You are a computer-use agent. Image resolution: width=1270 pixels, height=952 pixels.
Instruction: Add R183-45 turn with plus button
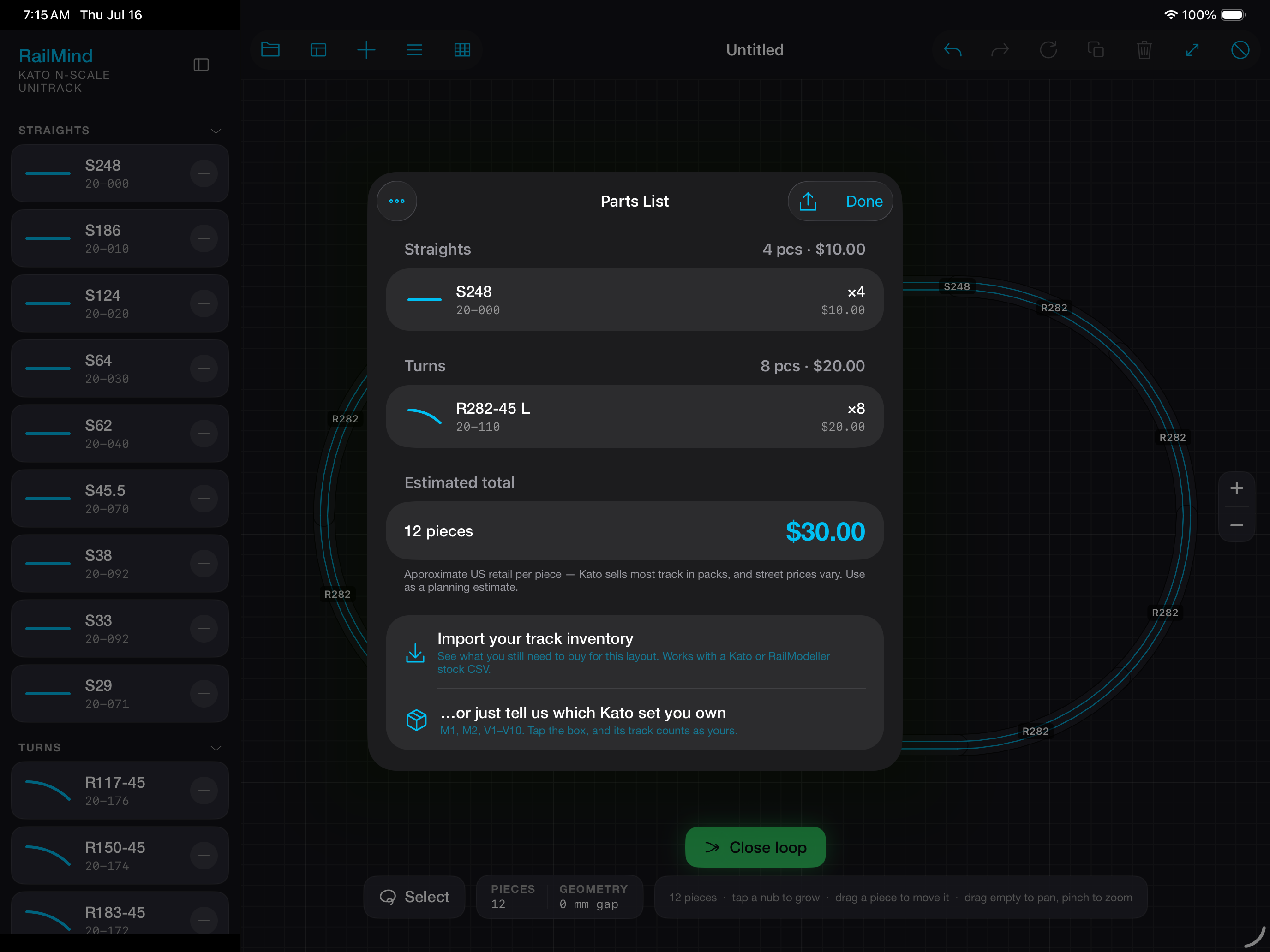(204, 921)
